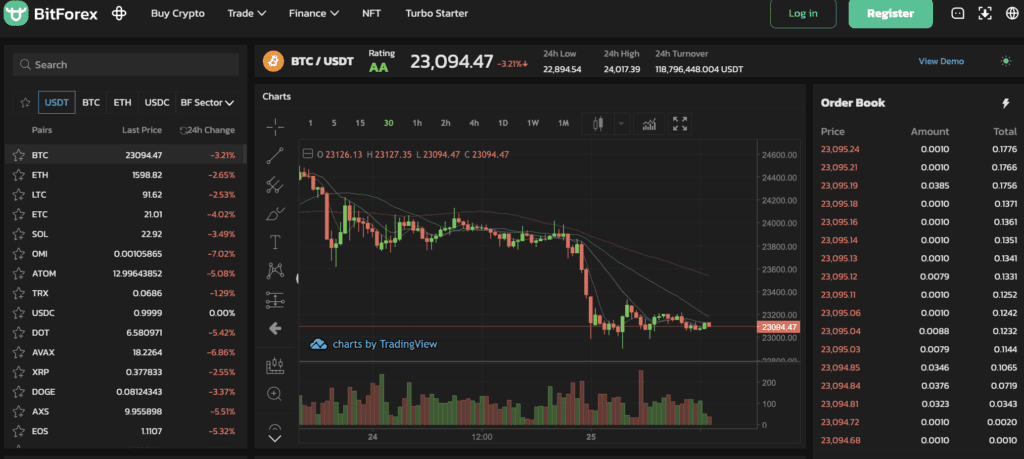Favorite the LTC pair star
This screenshot has width=1024, height=459.
click(x=18, y=195)
